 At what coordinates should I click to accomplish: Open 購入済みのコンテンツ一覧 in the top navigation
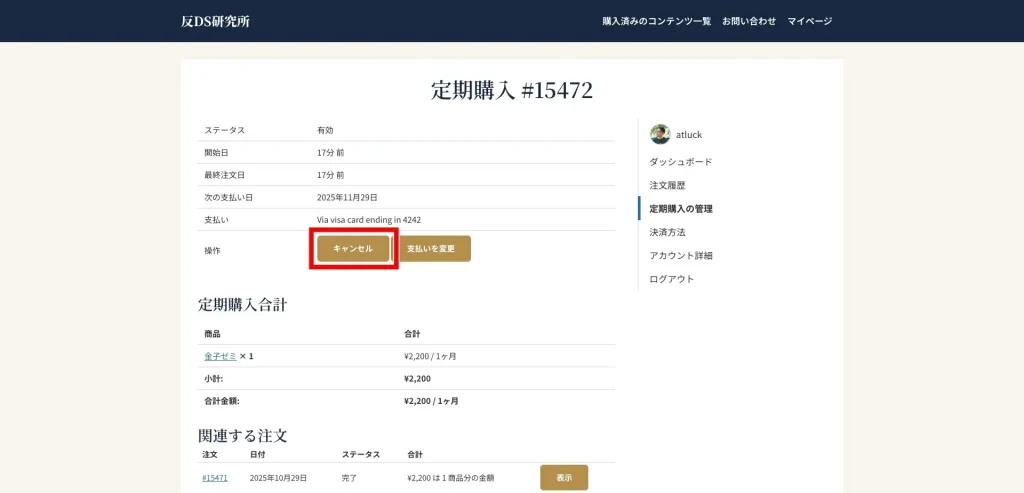pyautogui.click(x=656, y=21)
